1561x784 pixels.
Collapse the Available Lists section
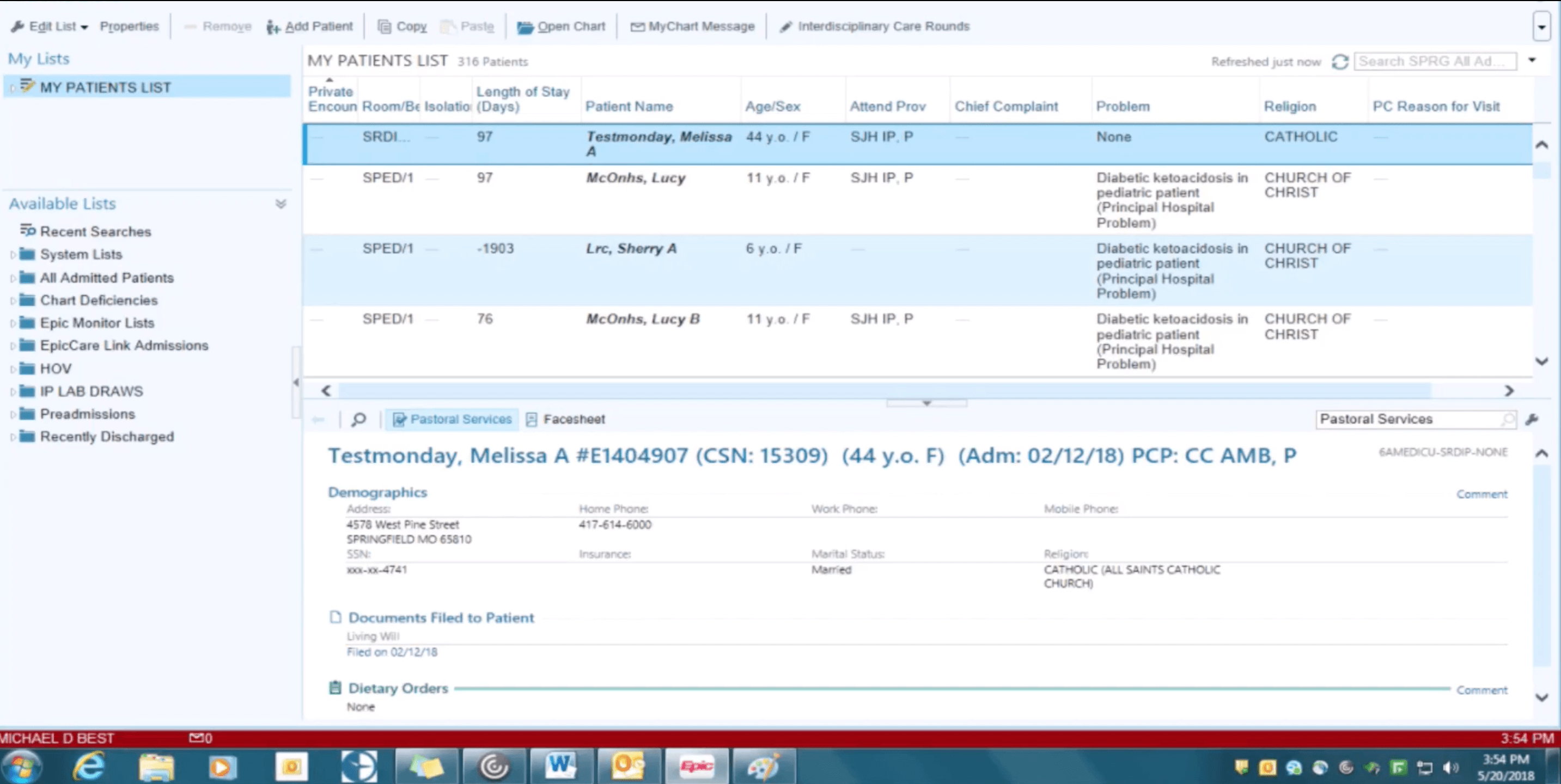coord(281,204)
